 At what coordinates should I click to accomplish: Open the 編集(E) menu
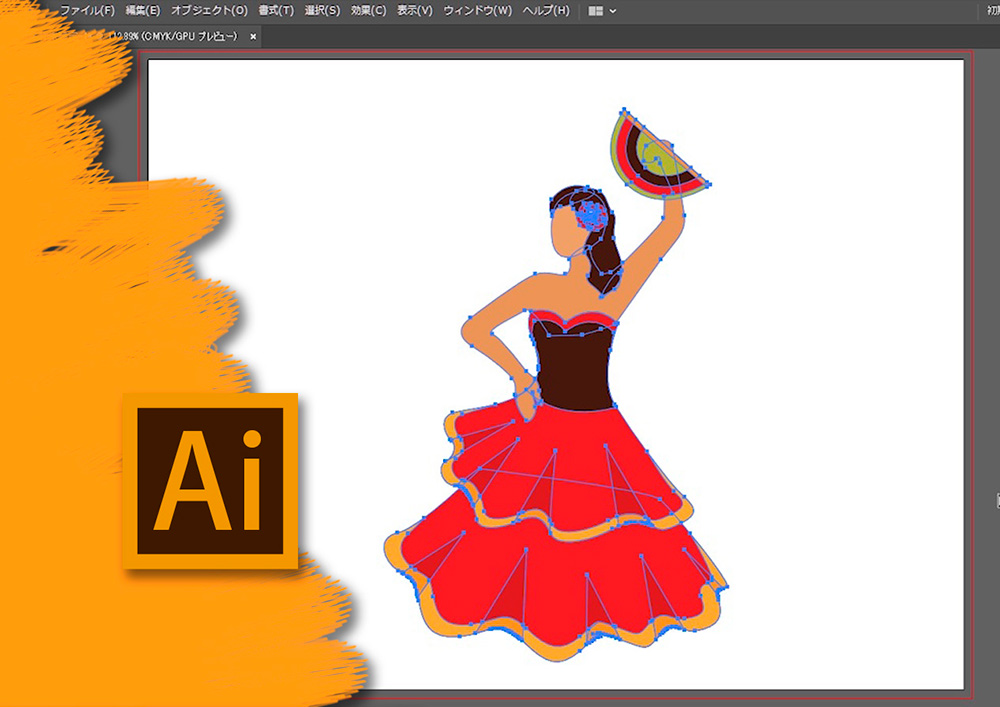pos(142,11)
